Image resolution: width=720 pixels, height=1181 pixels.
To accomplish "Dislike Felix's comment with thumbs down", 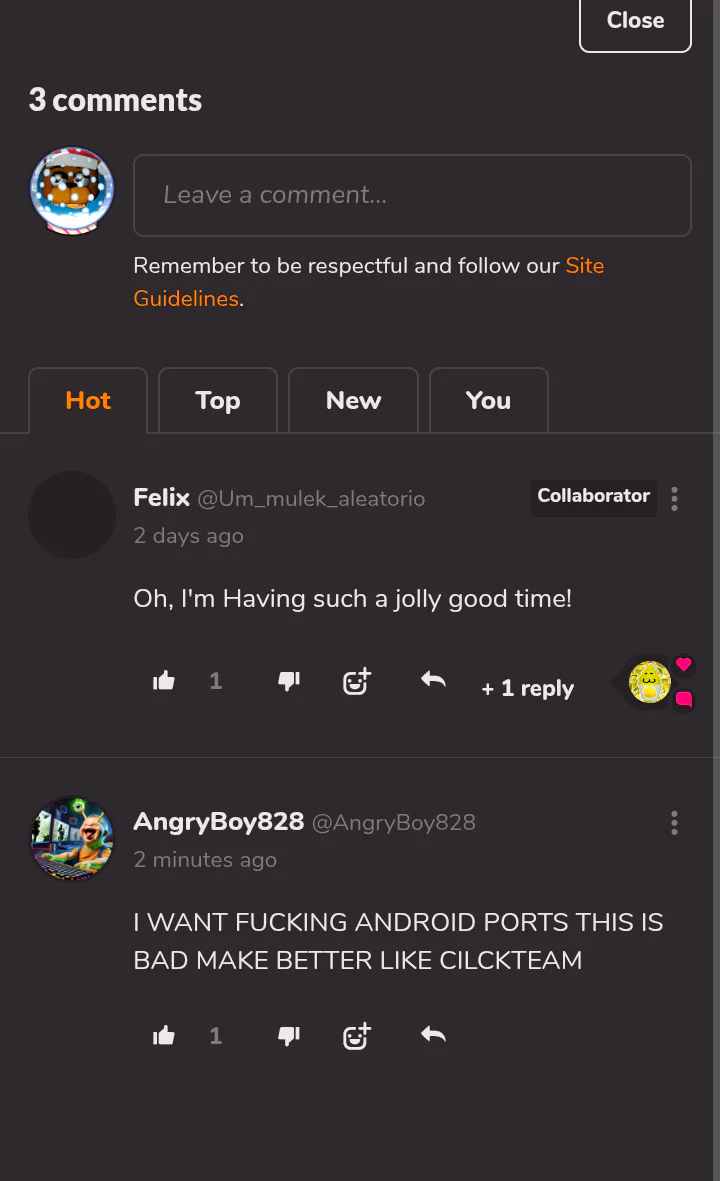I will coord(289,682).
